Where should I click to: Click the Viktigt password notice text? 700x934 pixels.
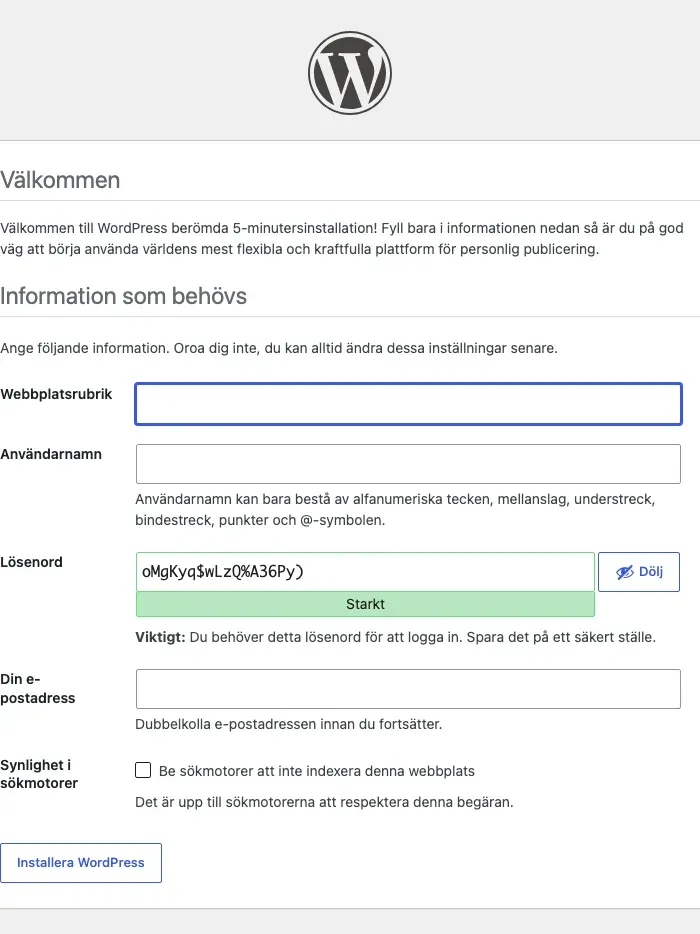396,637
